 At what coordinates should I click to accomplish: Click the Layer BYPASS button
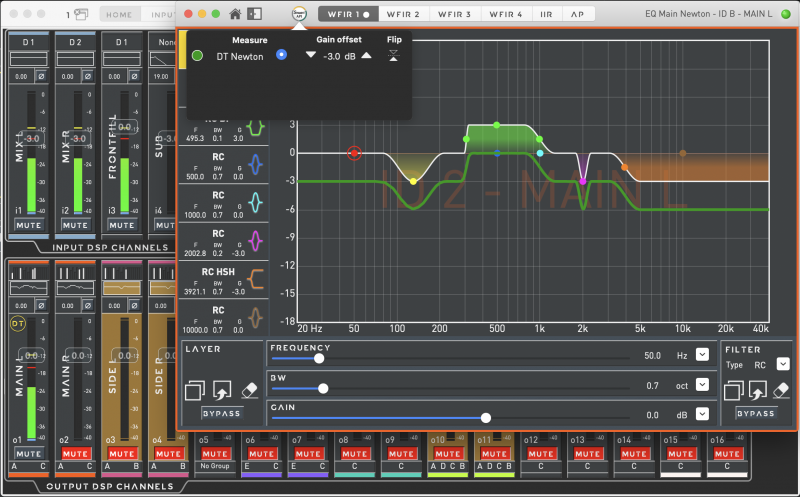pos(221,412)
